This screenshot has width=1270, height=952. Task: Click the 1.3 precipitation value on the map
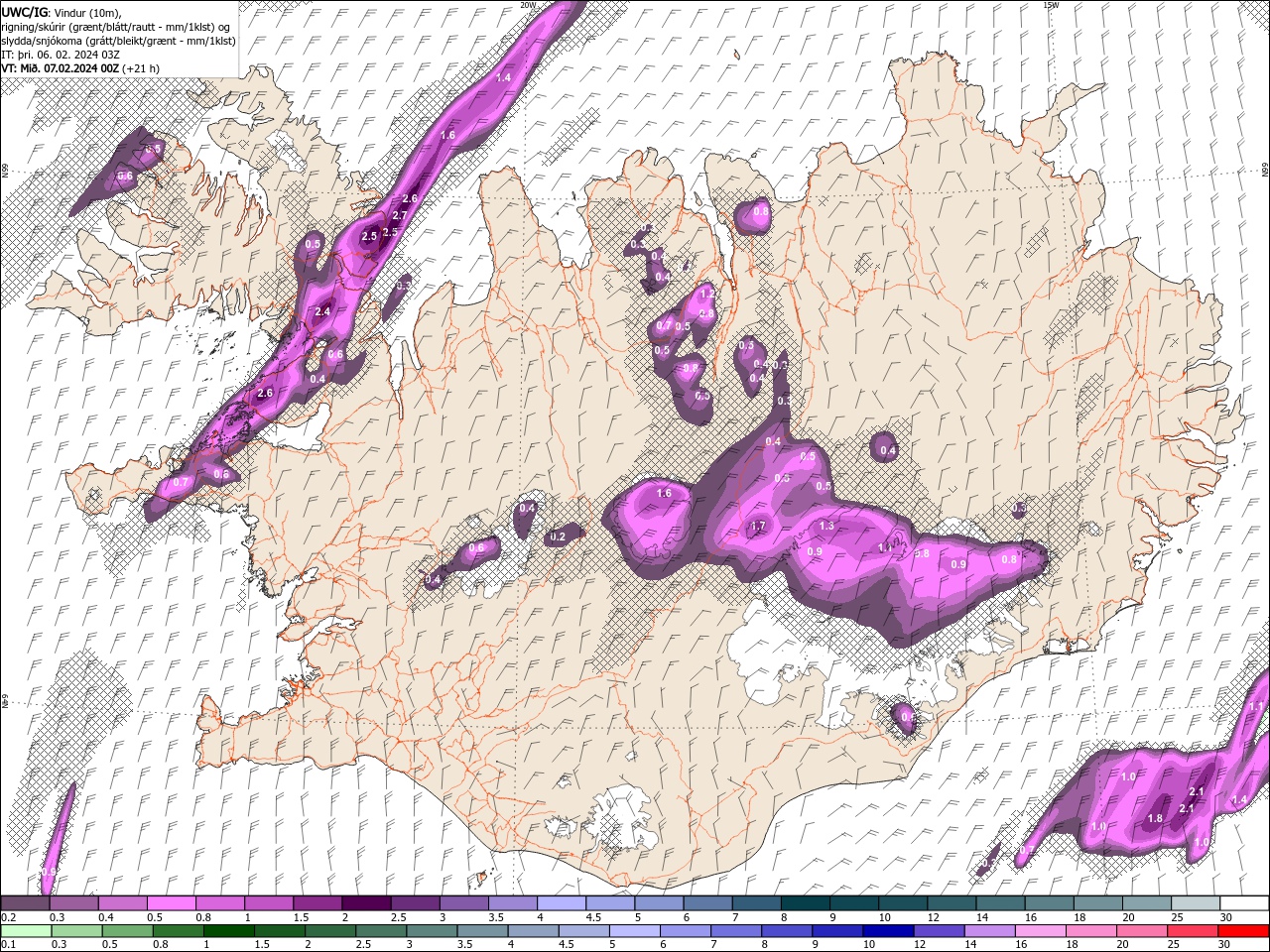point(826,526)
